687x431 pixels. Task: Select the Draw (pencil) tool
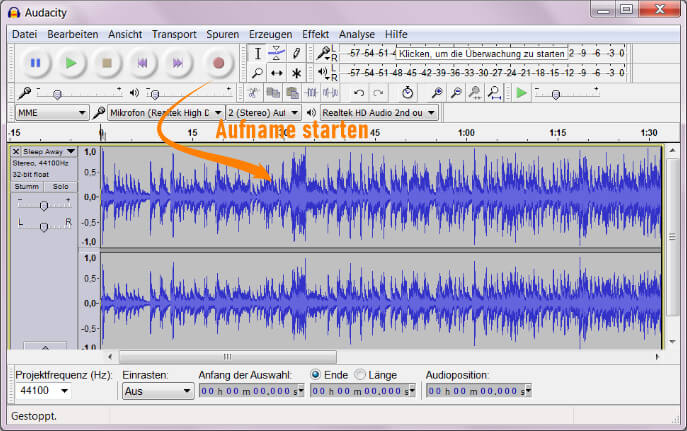(x=296, y=53)
